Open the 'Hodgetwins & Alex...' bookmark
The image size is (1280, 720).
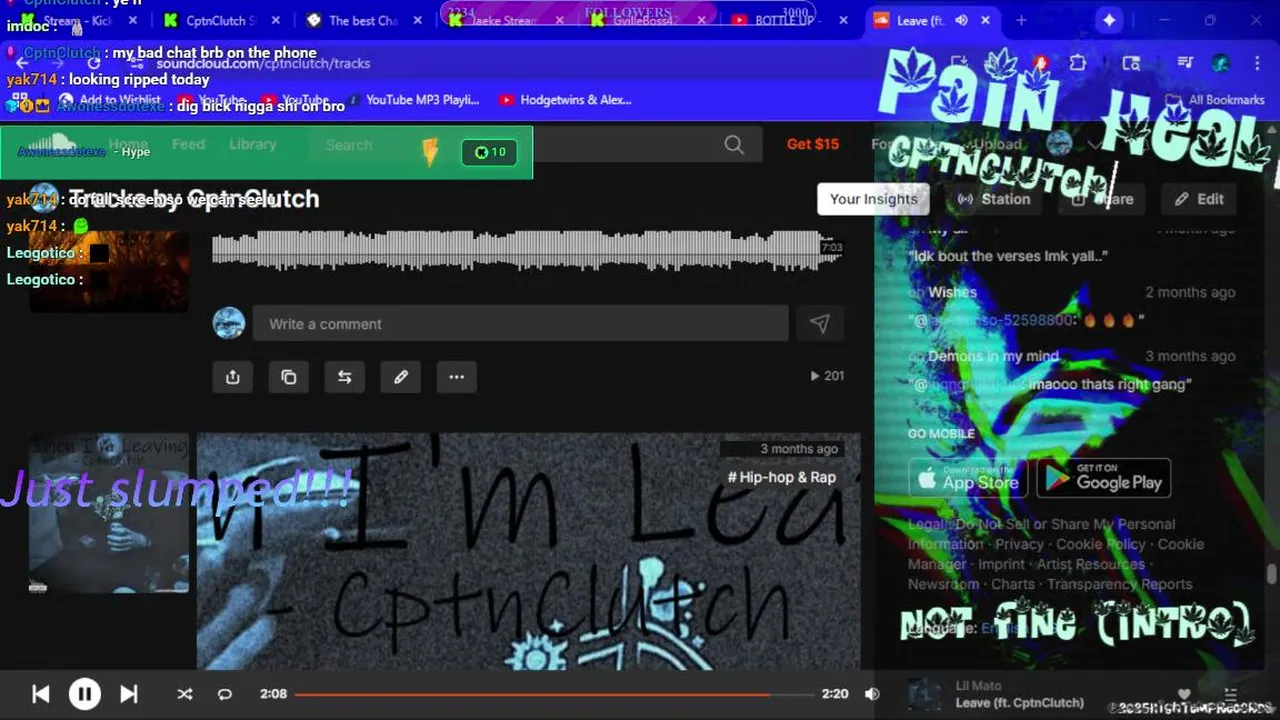click(x=565, y=100)
